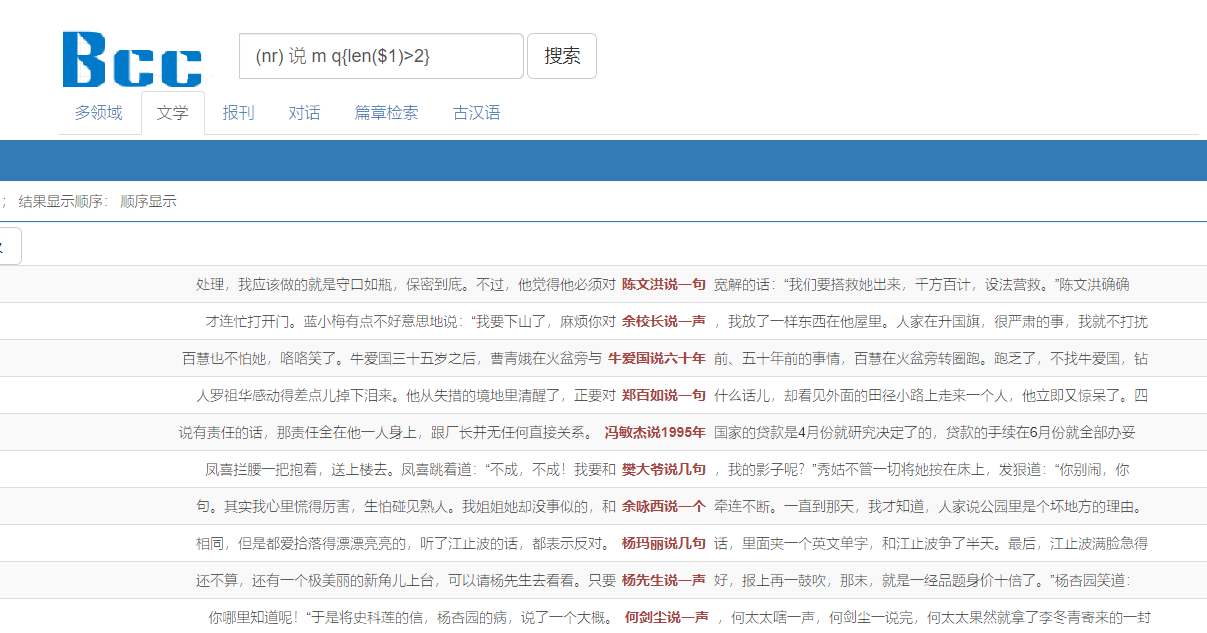The height and width of the screenshot is (633, 1207).
Task: Click the highlighted match 杨玛丽说几句
Action: [x=663, y=544]
